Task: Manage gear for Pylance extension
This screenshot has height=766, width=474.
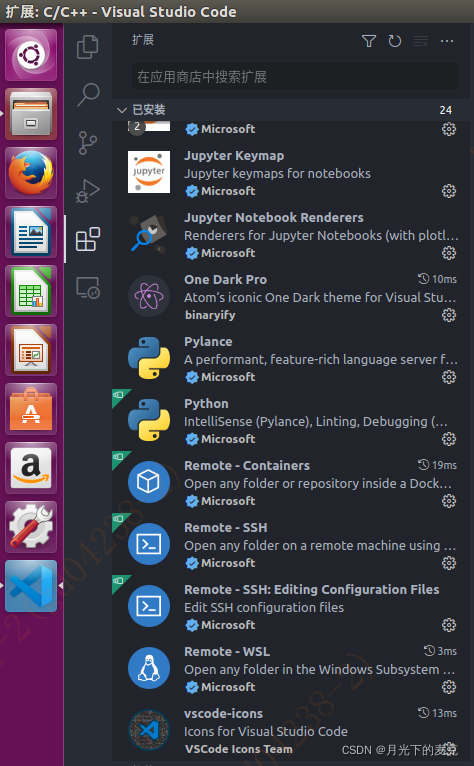Action: [449, 377]
